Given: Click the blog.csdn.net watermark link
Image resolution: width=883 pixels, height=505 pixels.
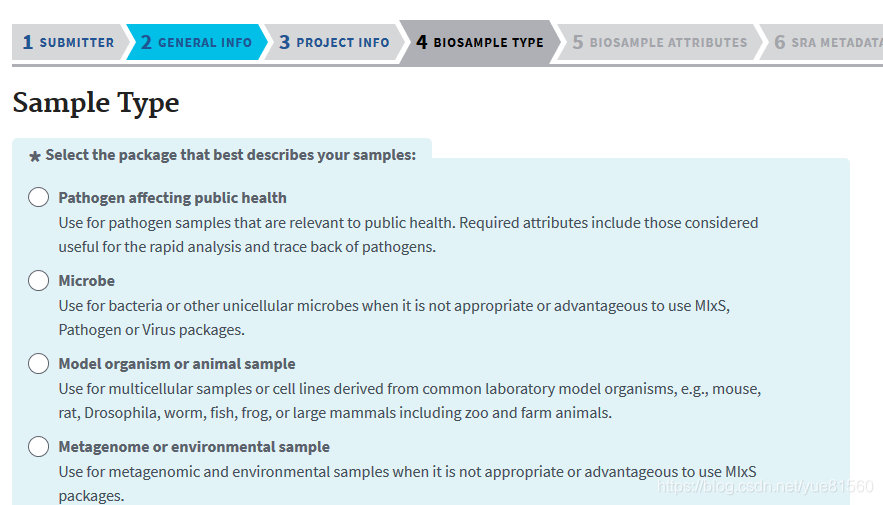Looking at the screenshot, I should tap(765, 487).
